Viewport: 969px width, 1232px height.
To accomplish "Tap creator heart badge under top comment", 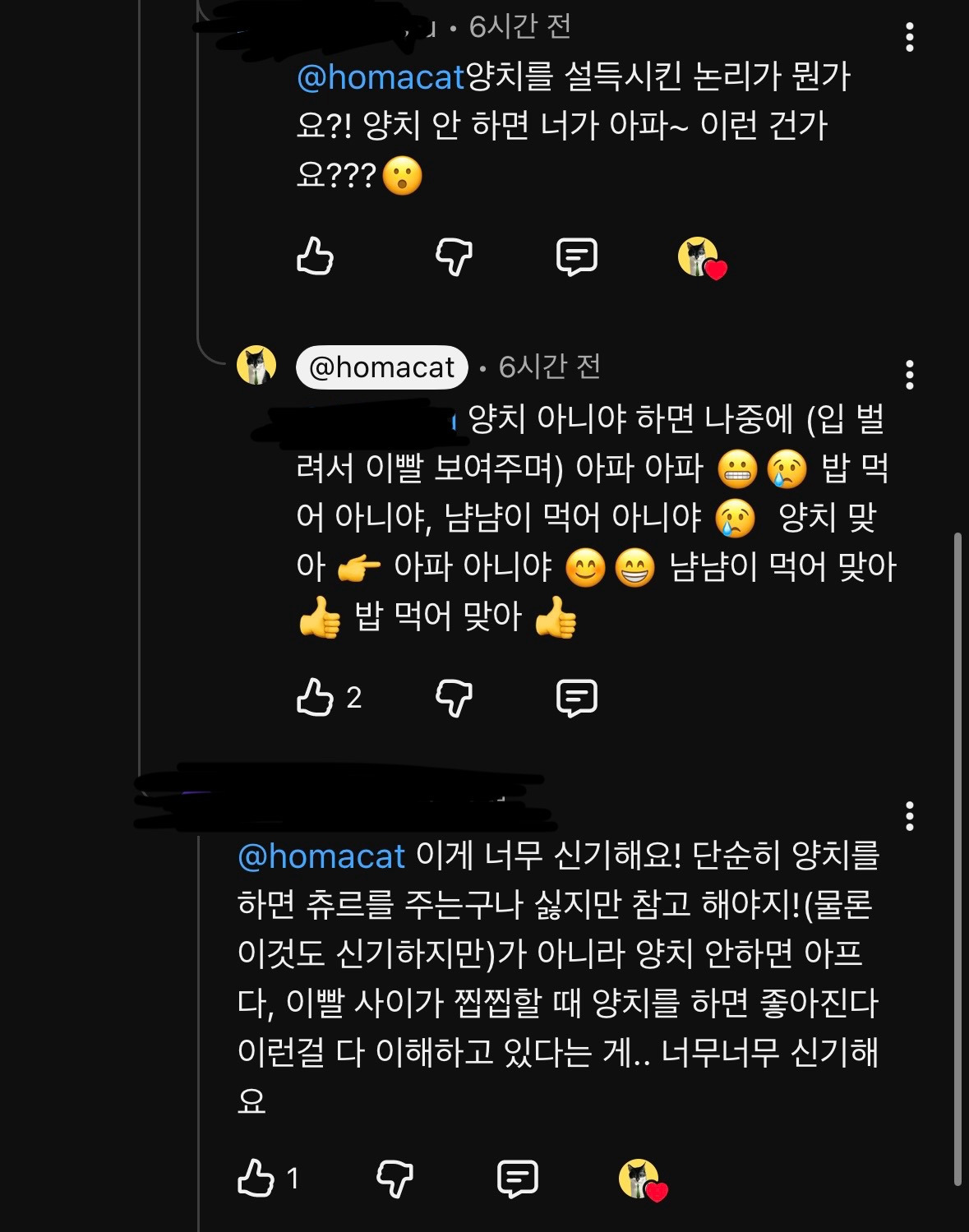I will [702, 258].
